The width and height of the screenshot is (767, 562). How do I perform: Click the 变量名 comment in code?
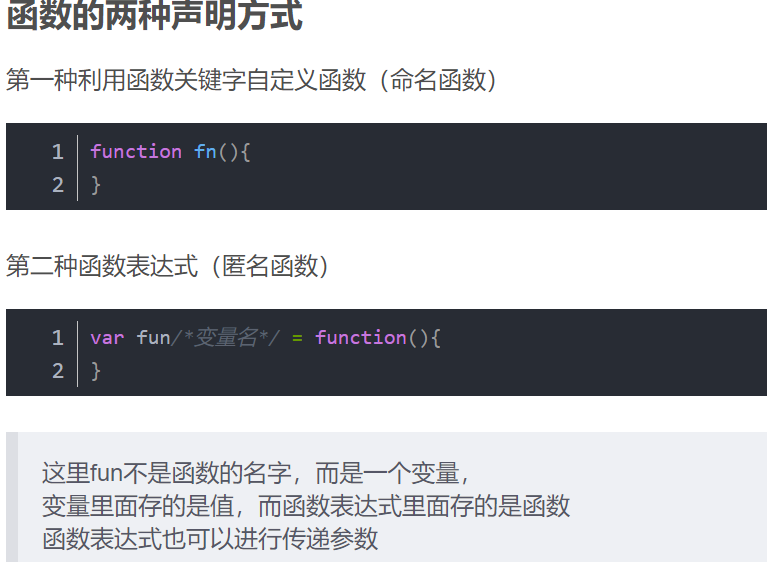coord(226,338)
